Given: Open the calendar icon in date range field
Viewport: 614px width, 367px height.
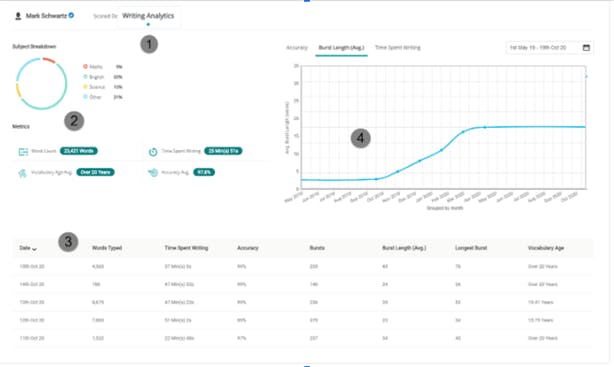Looking at the screenshot, I should 586,48.
